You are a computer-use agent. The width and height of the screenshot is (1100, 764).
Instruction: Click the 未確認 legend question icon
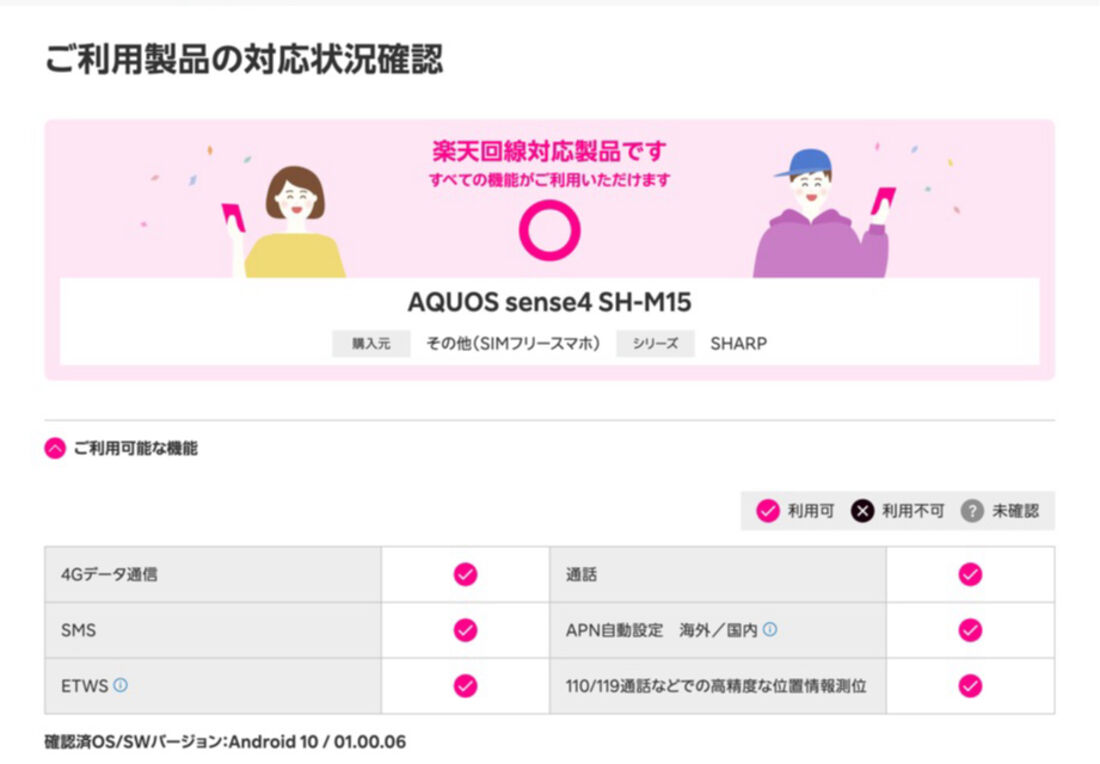972,511
